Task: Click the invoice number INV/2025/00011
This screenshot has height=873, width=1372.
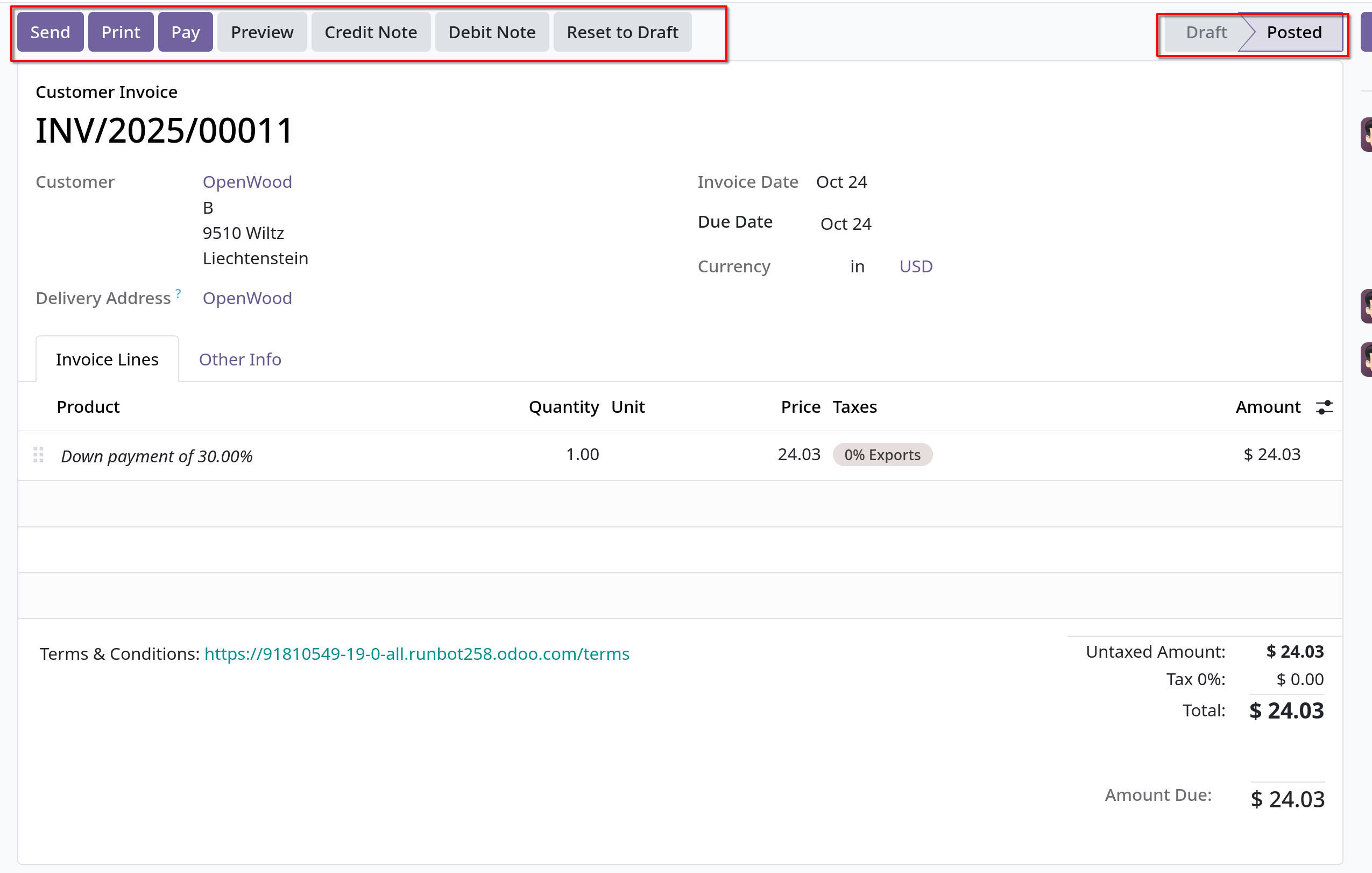Action: (x=164, y=130)
